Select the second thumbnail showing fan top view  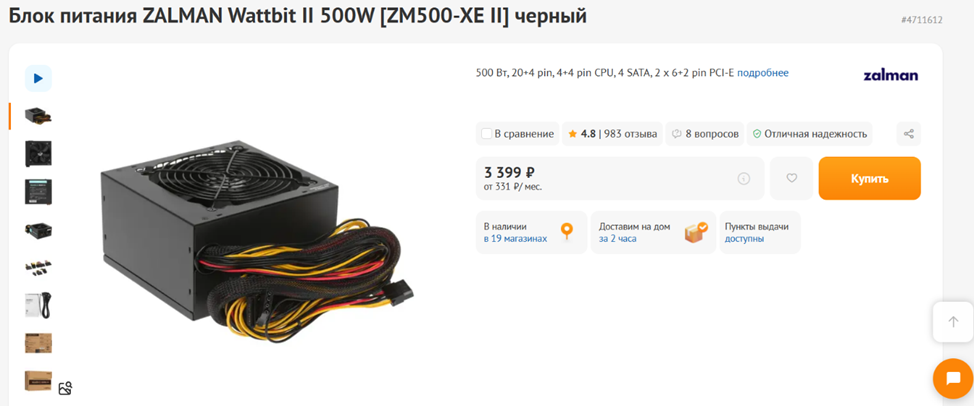[x=38, y=153]
